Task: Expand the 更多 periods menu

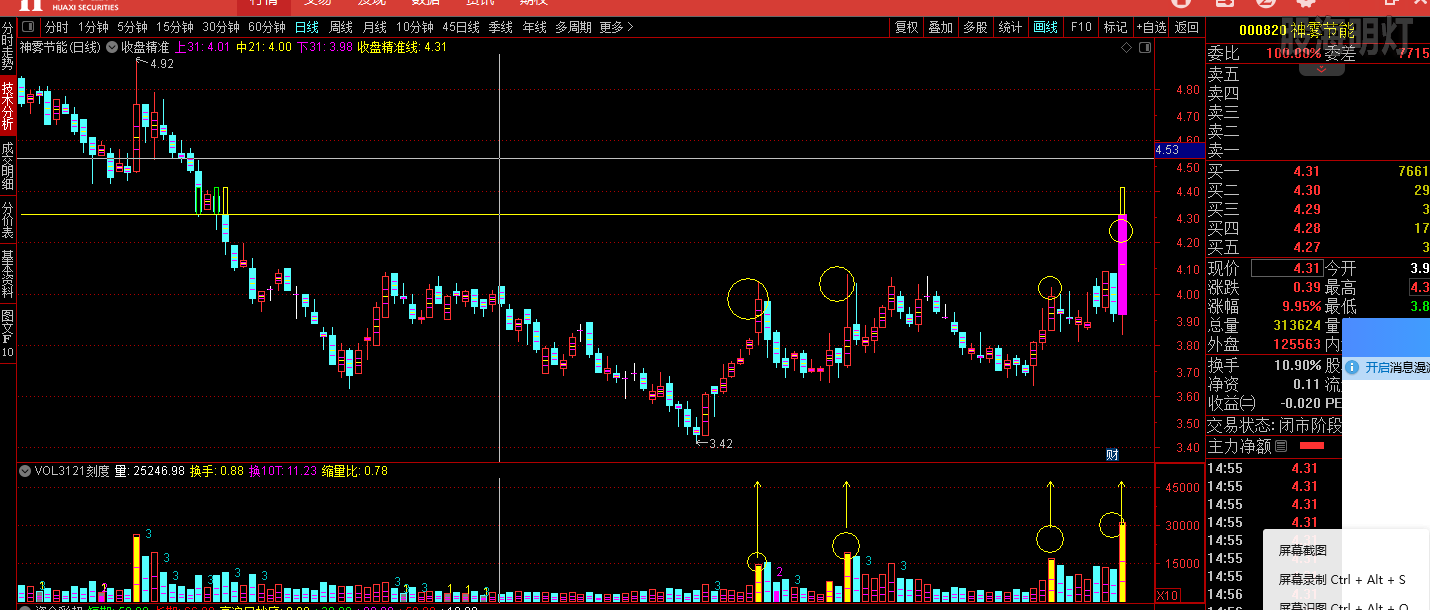Action: 616,28
